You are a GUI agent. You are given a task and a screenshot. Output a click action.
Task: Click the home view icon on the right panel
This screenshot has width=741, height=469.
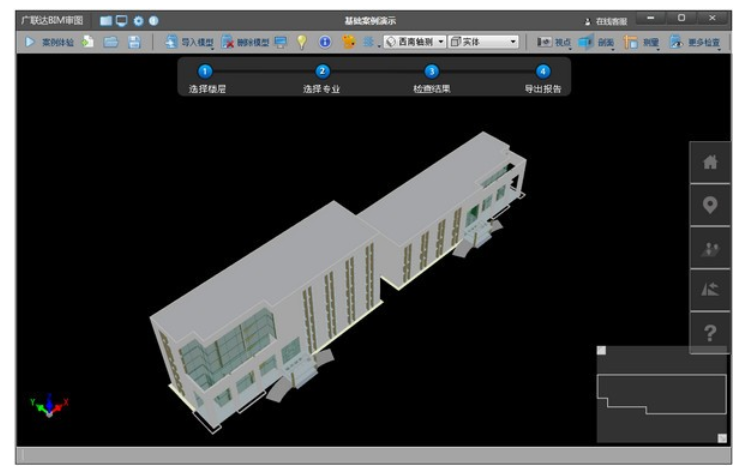(710, 162)
